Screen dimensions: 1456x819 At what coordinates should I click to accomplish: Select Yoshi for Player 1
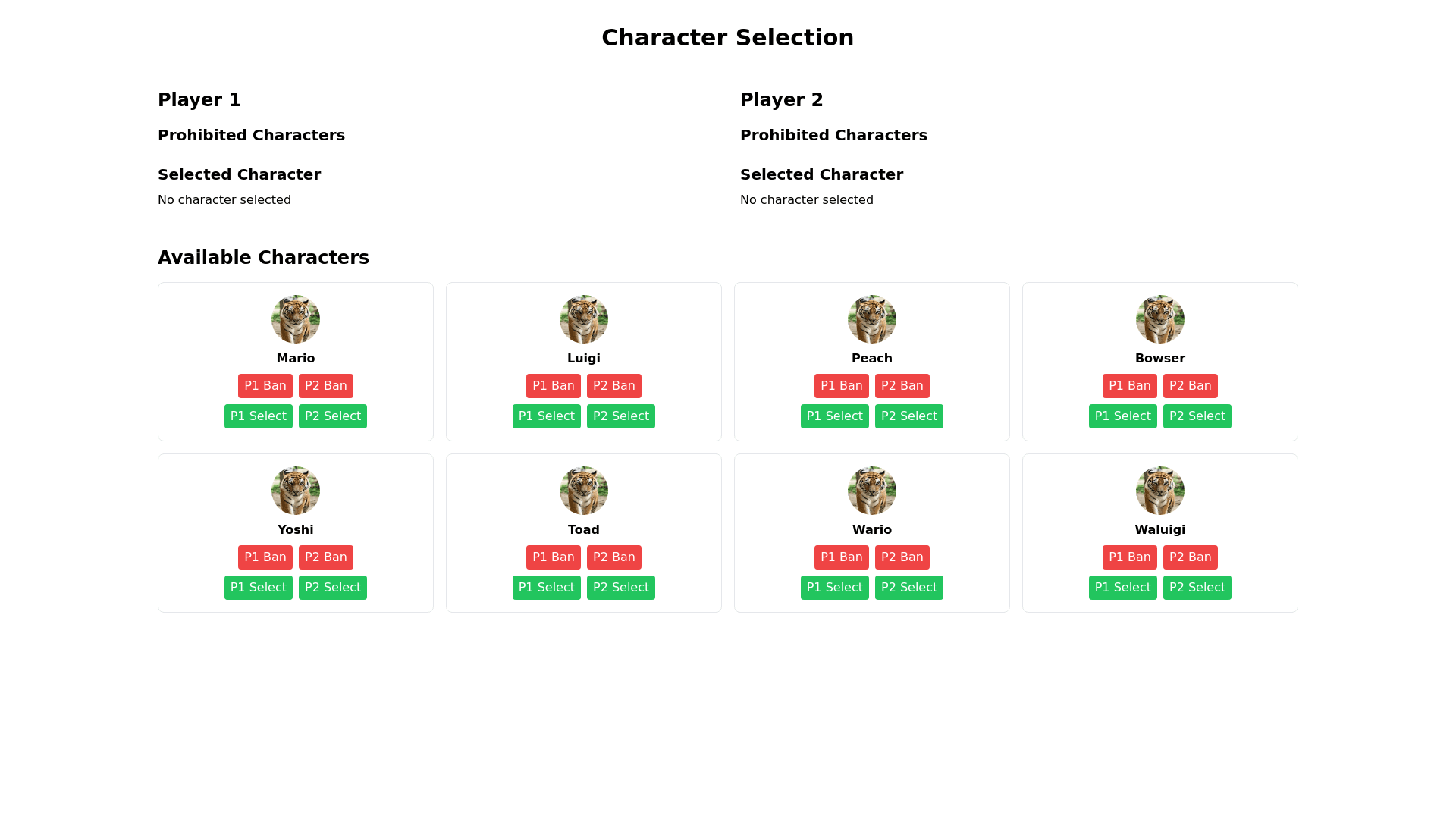pyautogui.click(x=259, y=588)
